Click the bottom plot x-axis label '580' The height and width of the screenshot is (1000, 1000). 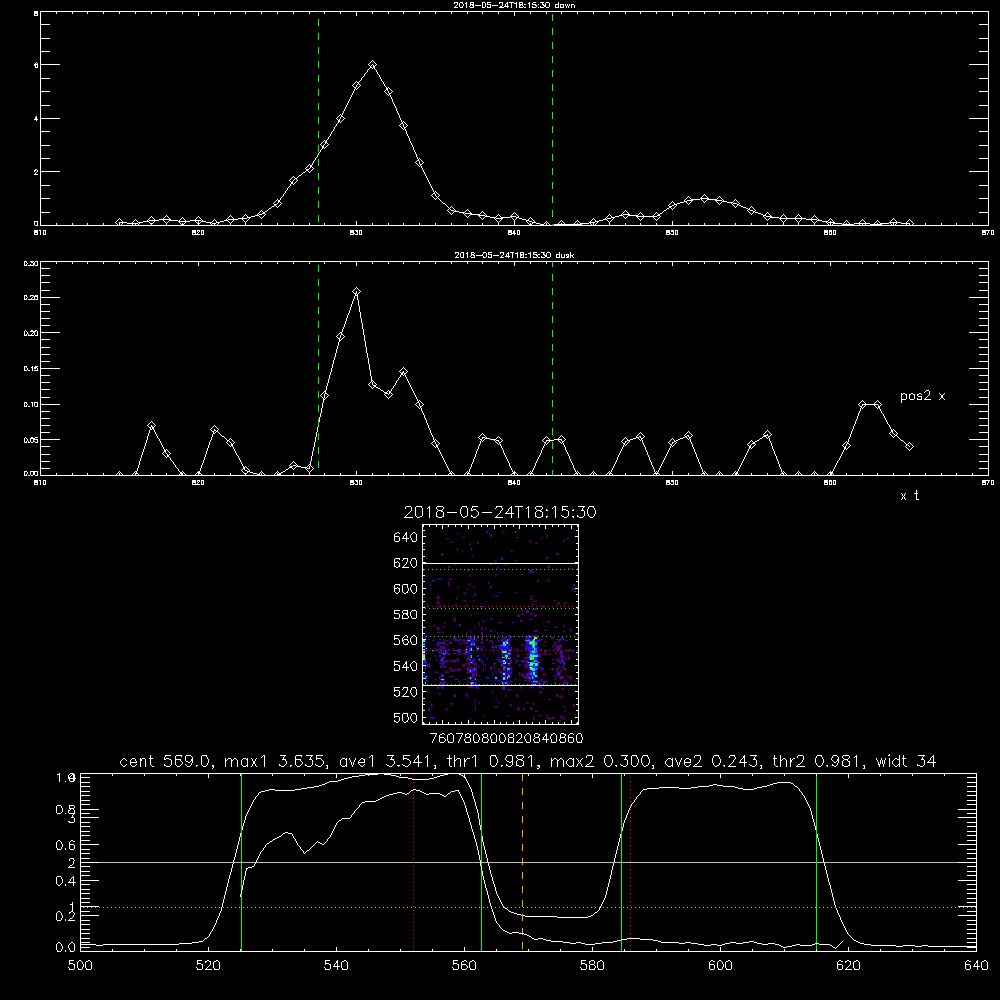(x=592, y=966)
